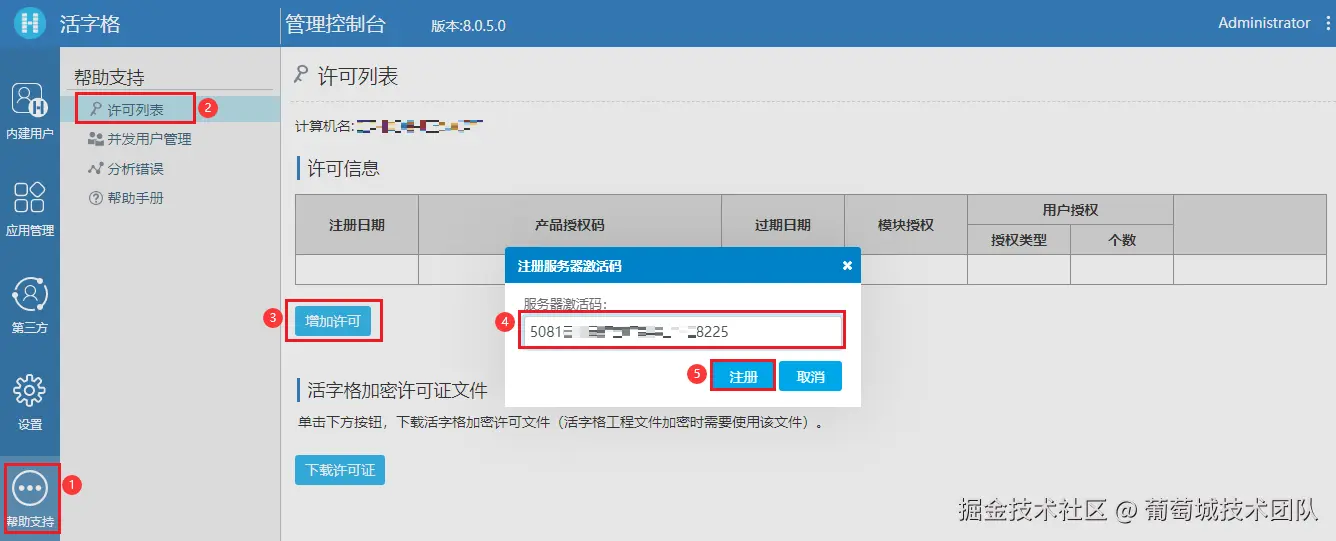The height and width of the screenshot is (541, 1336).
Task: Focus the 服务器激活码 input field
Action: [x=683, y=331]
